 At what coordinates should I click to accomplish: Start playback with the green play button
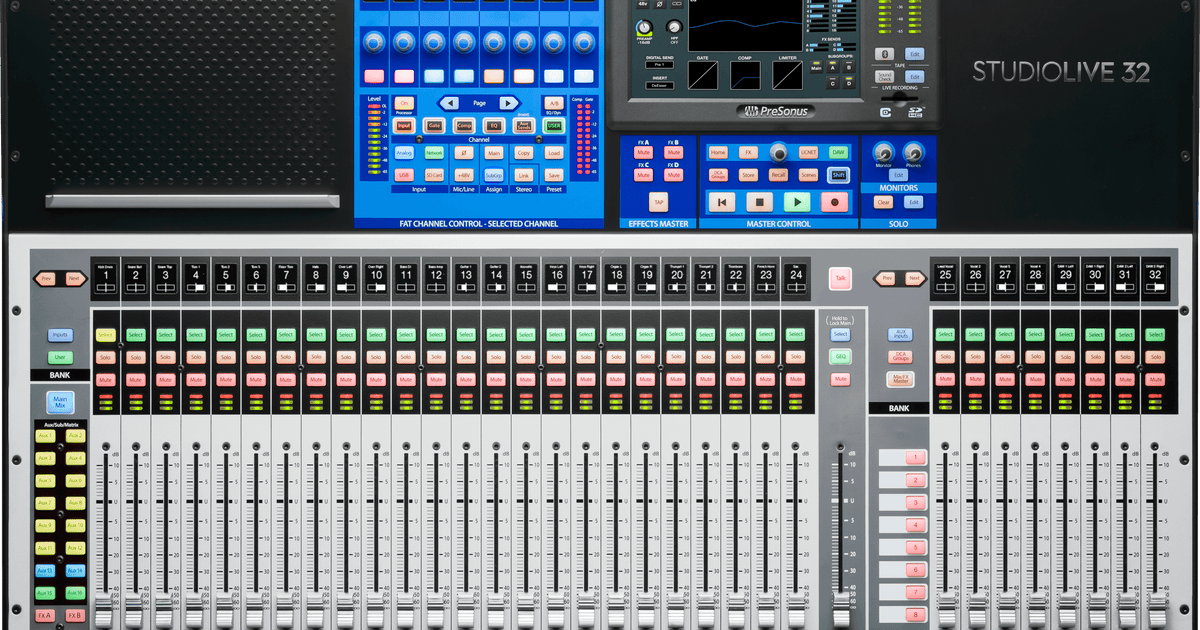(x=797, y=202)
